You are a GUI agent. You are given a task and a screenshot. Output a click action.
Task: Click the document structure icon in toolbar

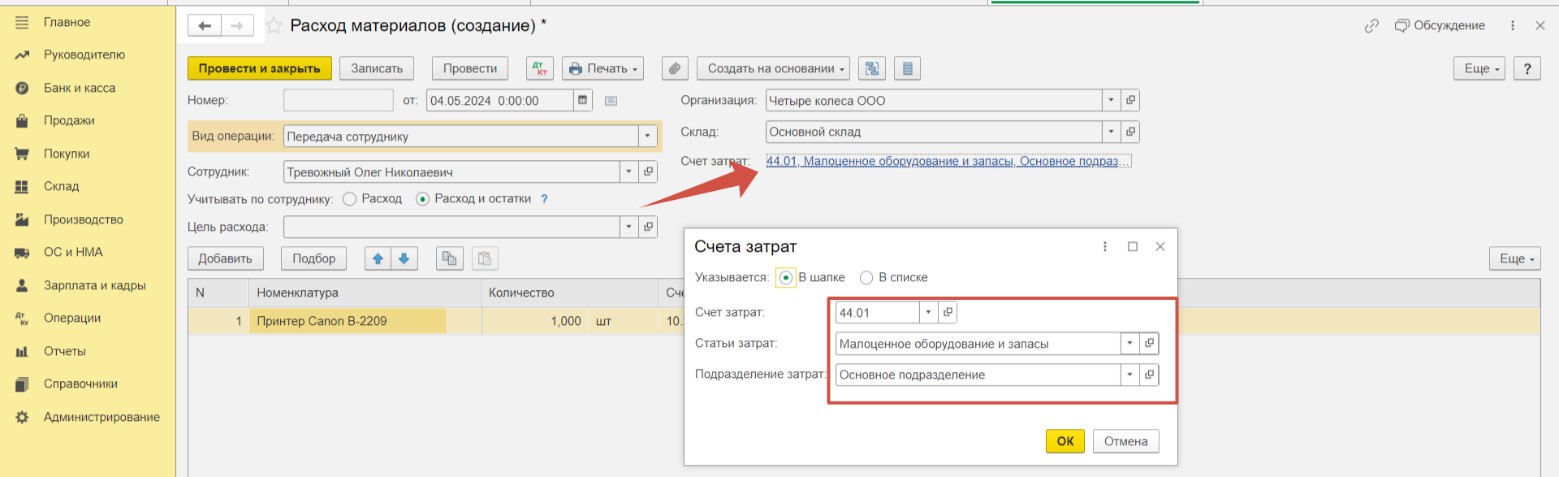872,69
